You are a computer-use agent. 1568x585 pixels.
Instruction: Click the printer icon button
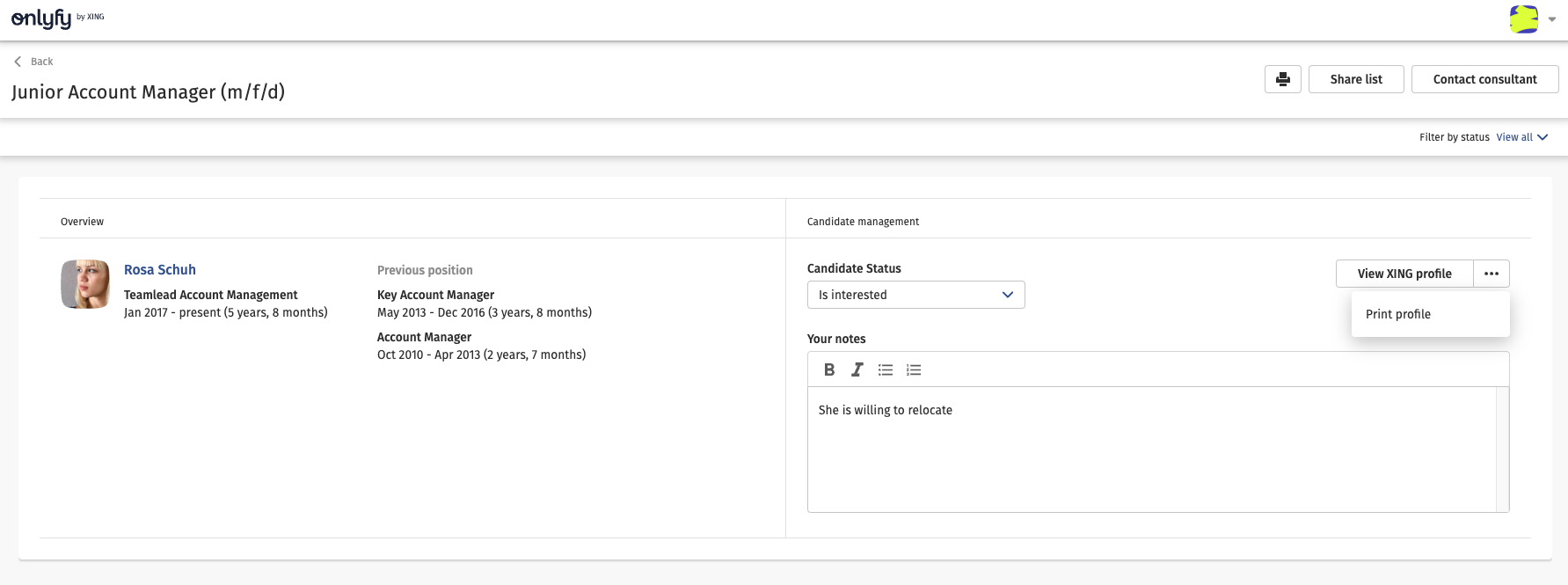point(1282,79)
